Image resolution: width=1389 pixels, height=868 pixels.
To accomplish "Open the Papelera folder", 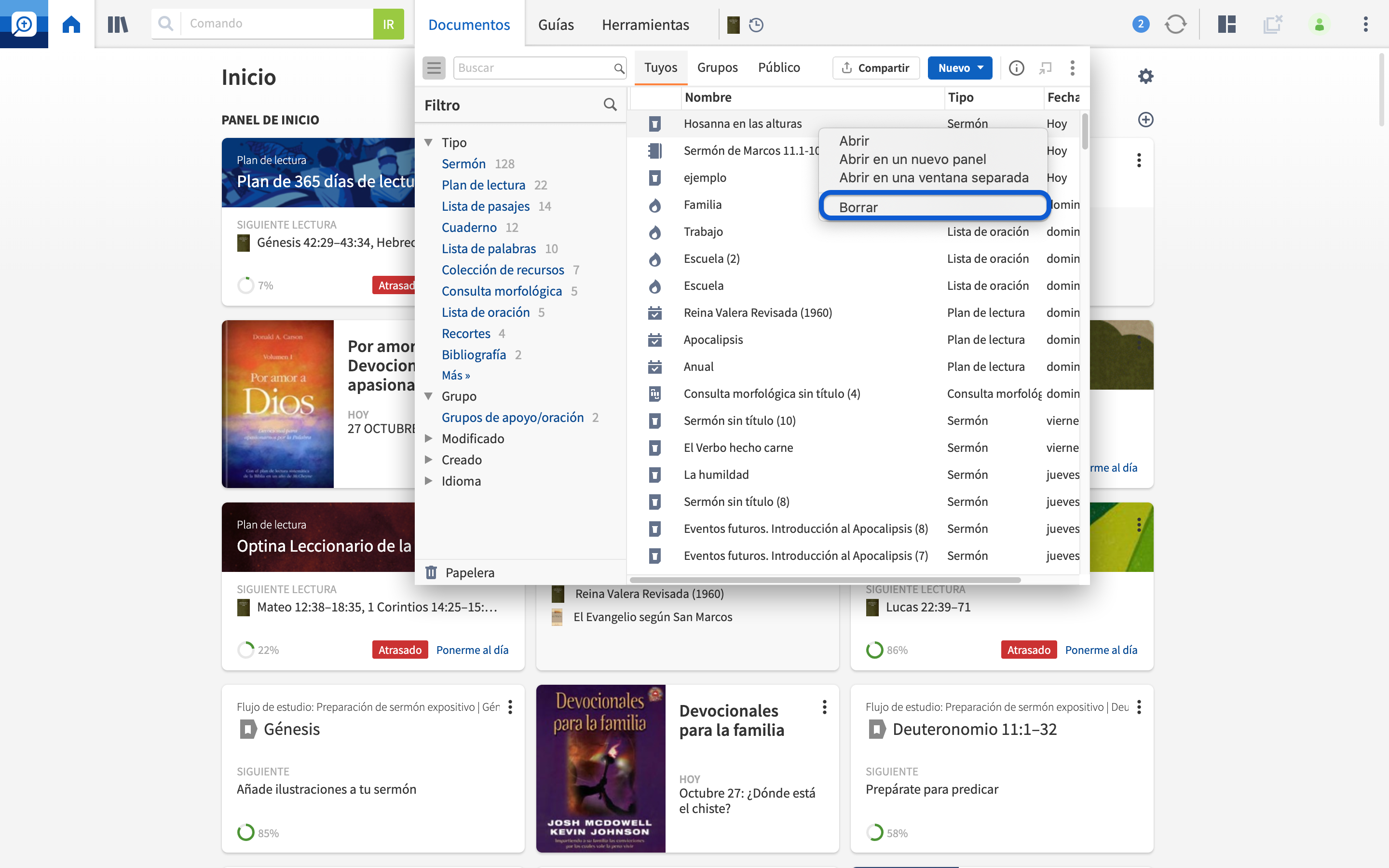I will pyautogui.click(x=469, y=572).
